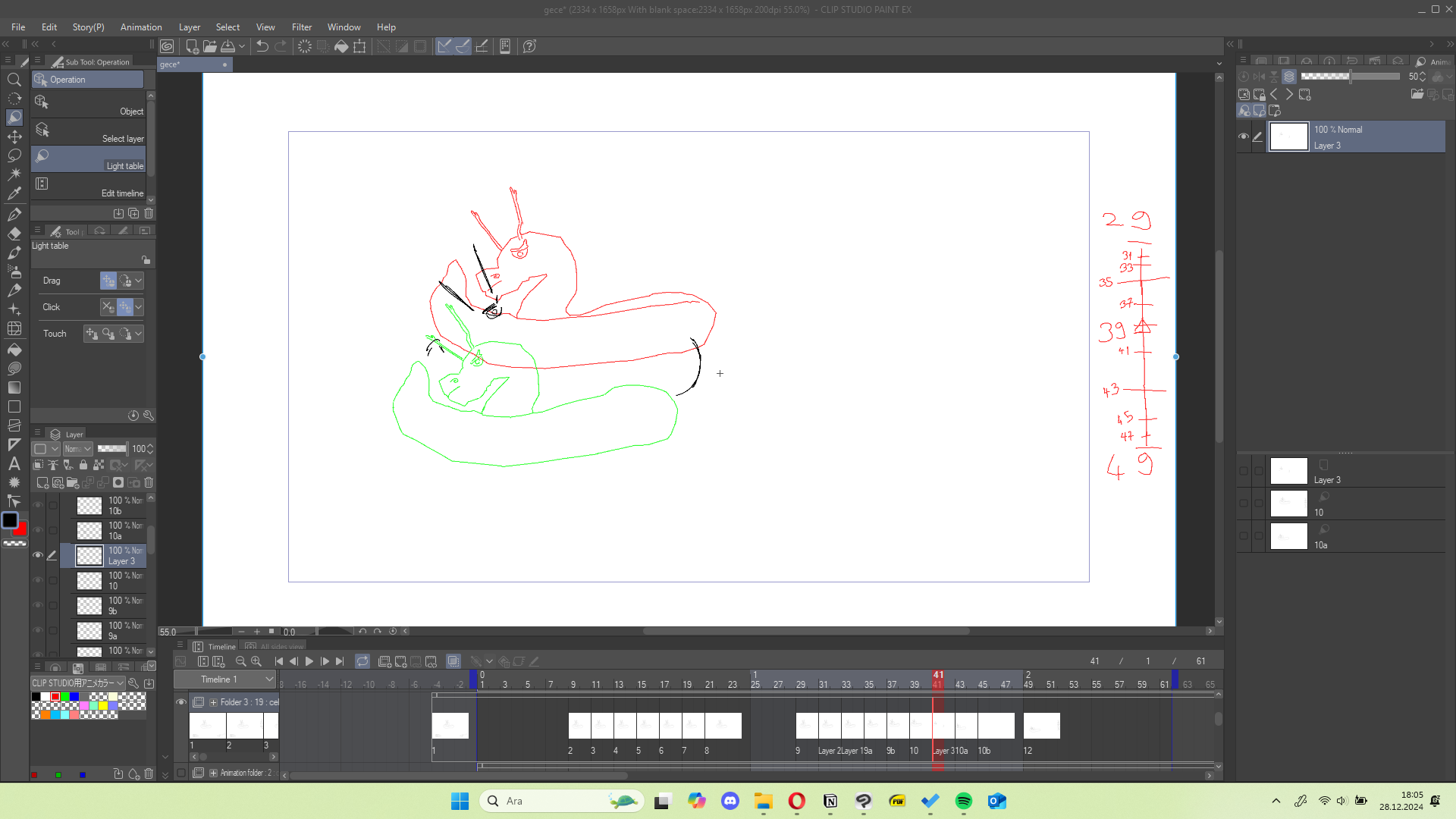Click the Save icon in toolbar
The width and height of the screenshot is (1456, 819).
227,46
